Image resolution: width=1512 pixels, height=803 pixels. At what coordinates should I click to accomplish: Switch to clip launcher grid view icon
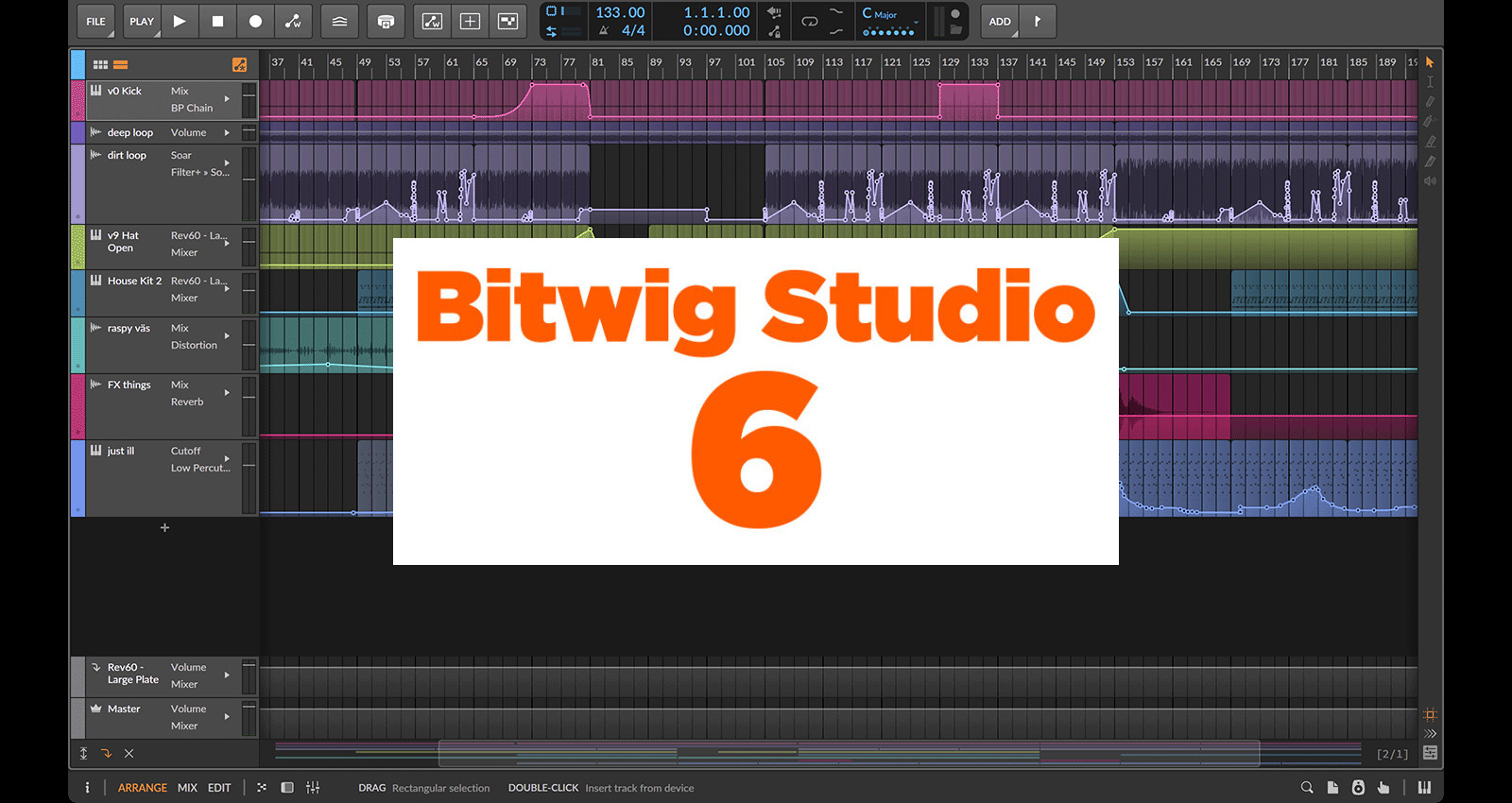tap(100, 64)
